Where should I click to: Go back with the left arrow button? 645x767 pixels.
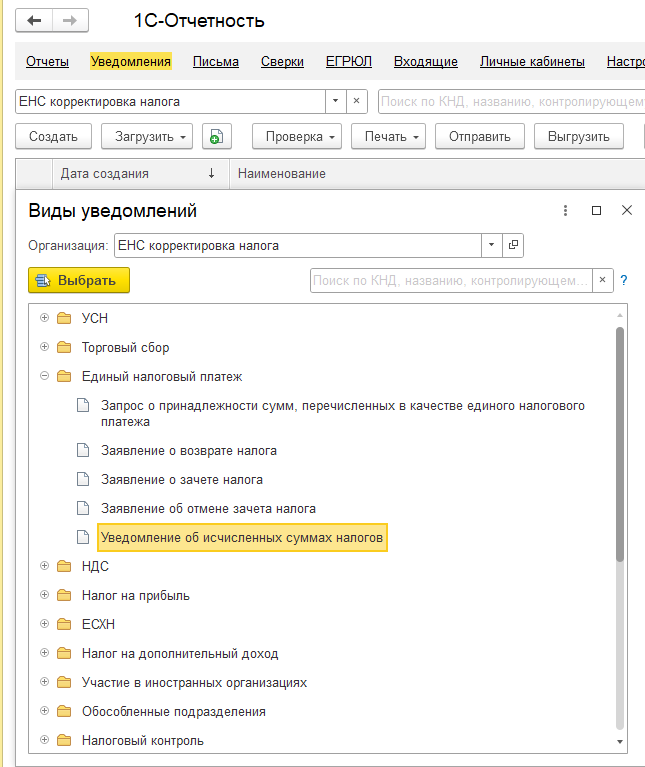click(x=34, y=21)
